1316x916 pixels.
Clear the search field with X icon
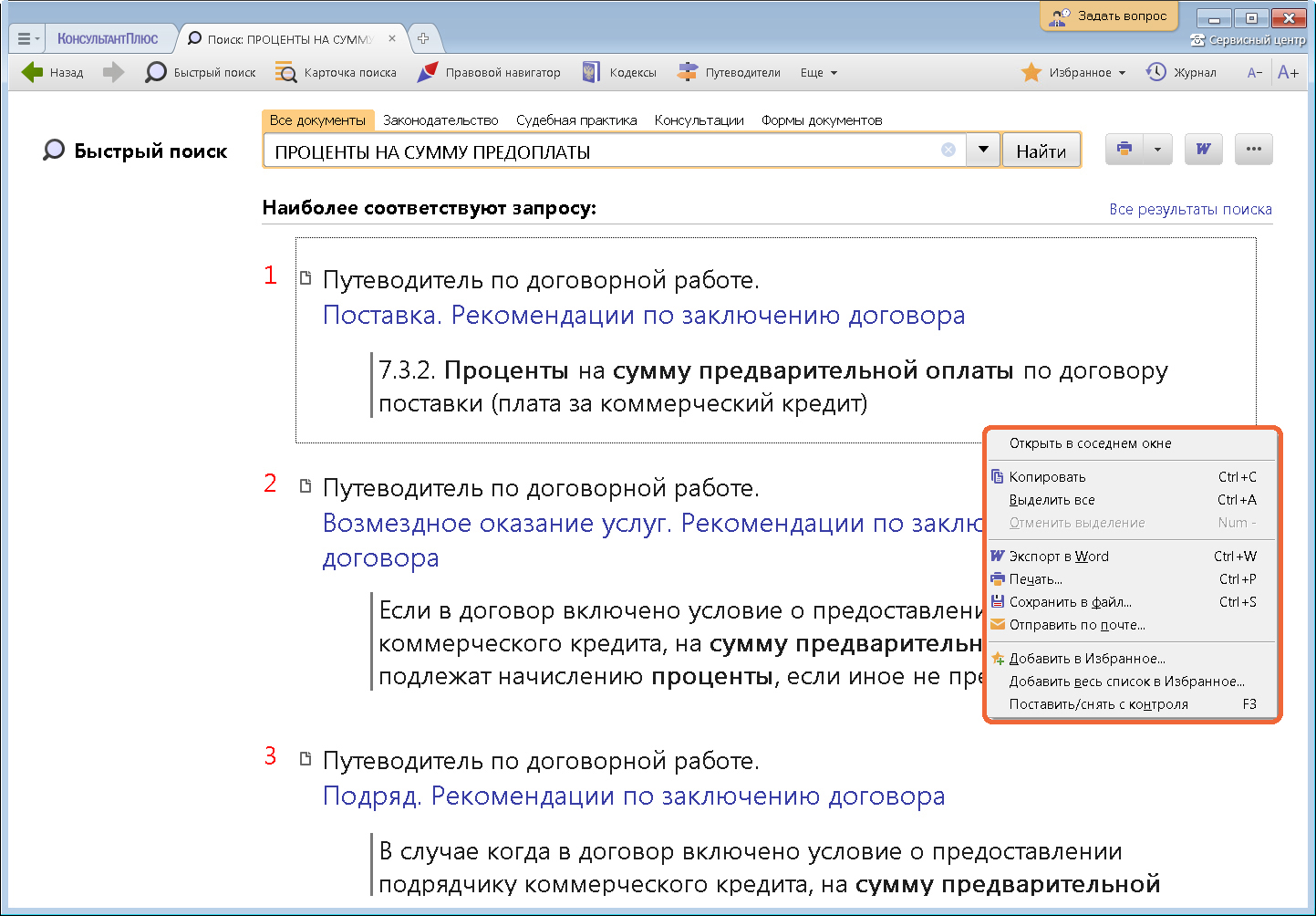click(x=948, y=150)
